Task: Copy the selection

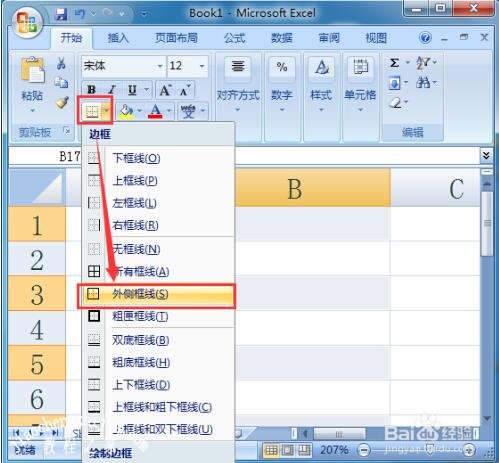Action: click(x=61, y=82)
